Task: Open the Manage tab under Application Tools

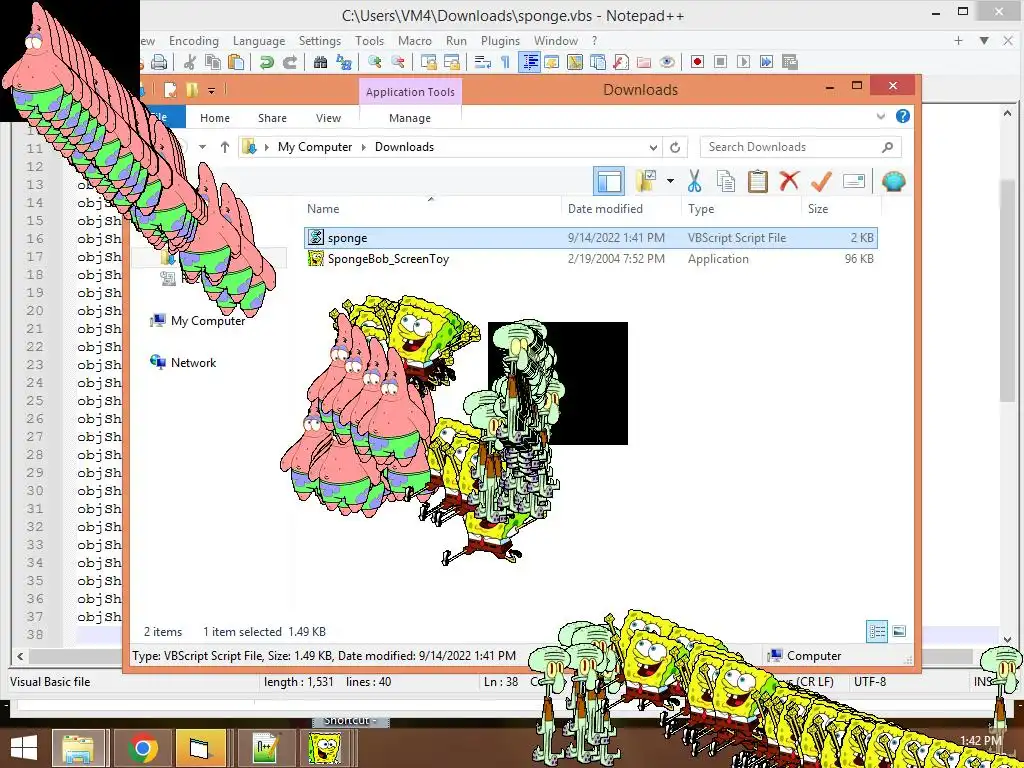Action: click(x=409, y=118)
